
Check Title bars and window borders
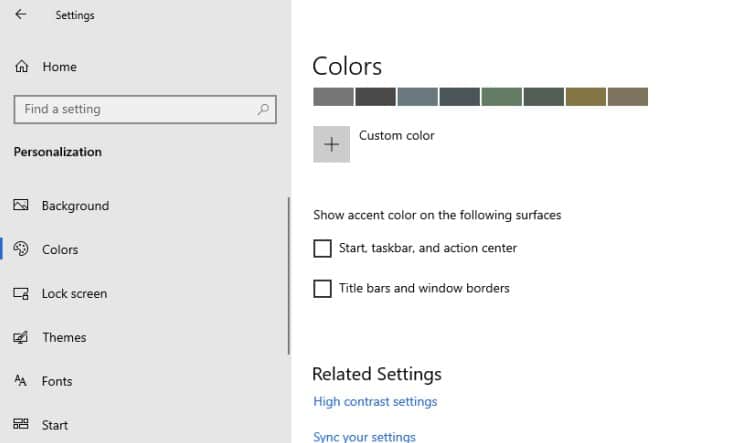point(322,288)
